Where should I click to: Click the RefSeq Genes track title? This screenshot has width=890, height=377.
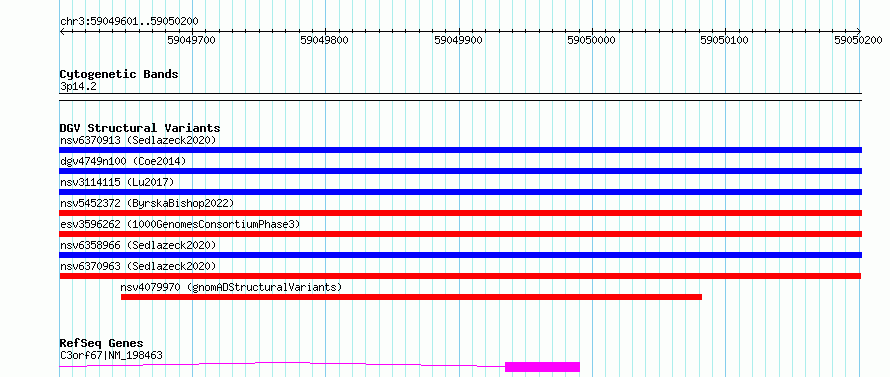tap(101, 343)
